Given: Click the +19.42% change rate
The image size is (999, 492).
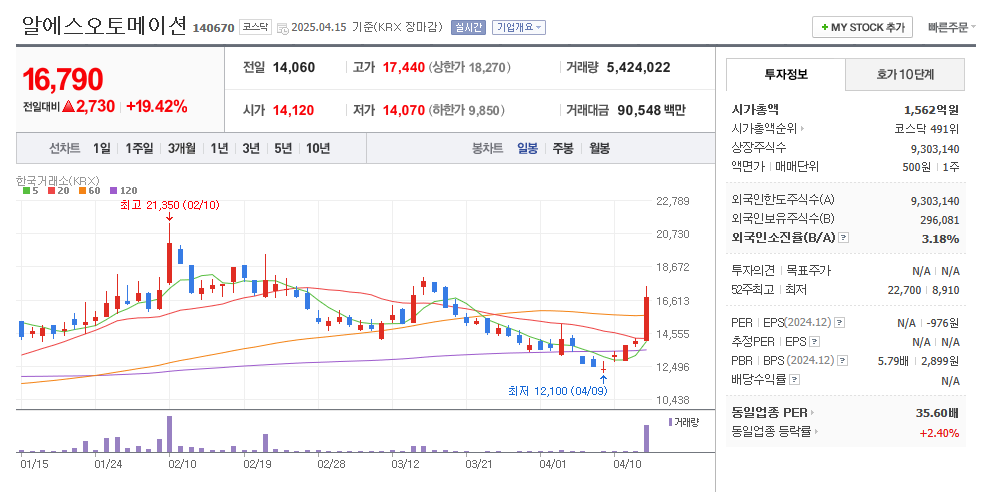Looking at the screenshot, I should 157,106.
